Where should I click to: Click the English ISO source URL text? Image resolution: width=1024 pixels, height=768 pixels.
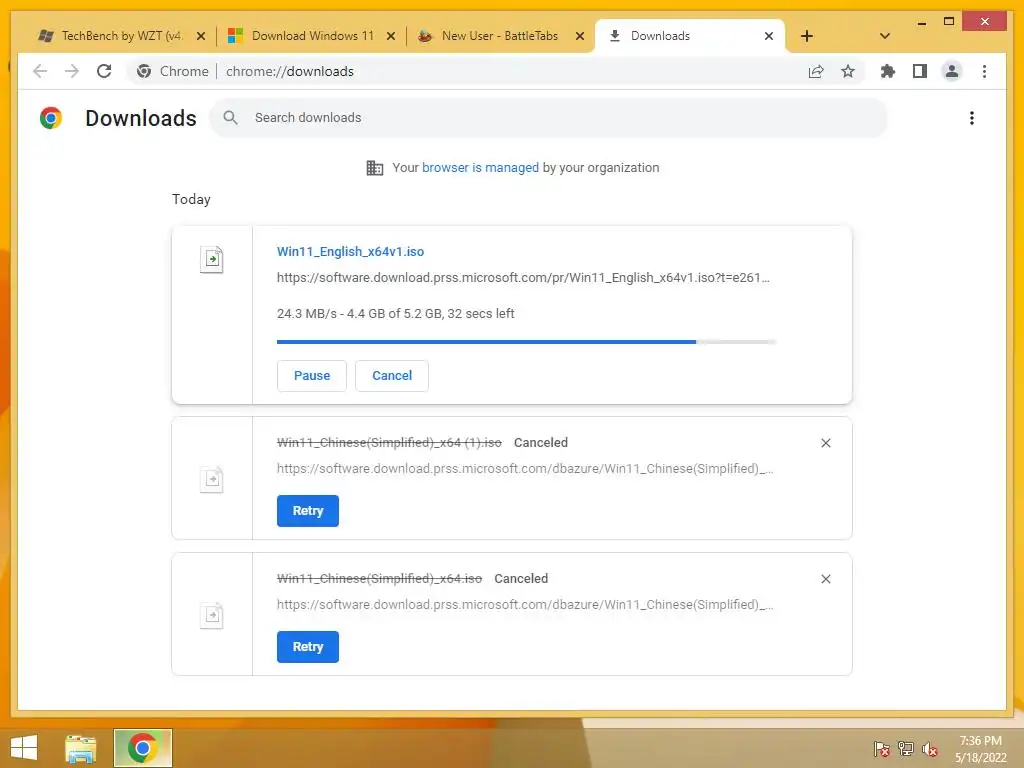pos(523,278)
